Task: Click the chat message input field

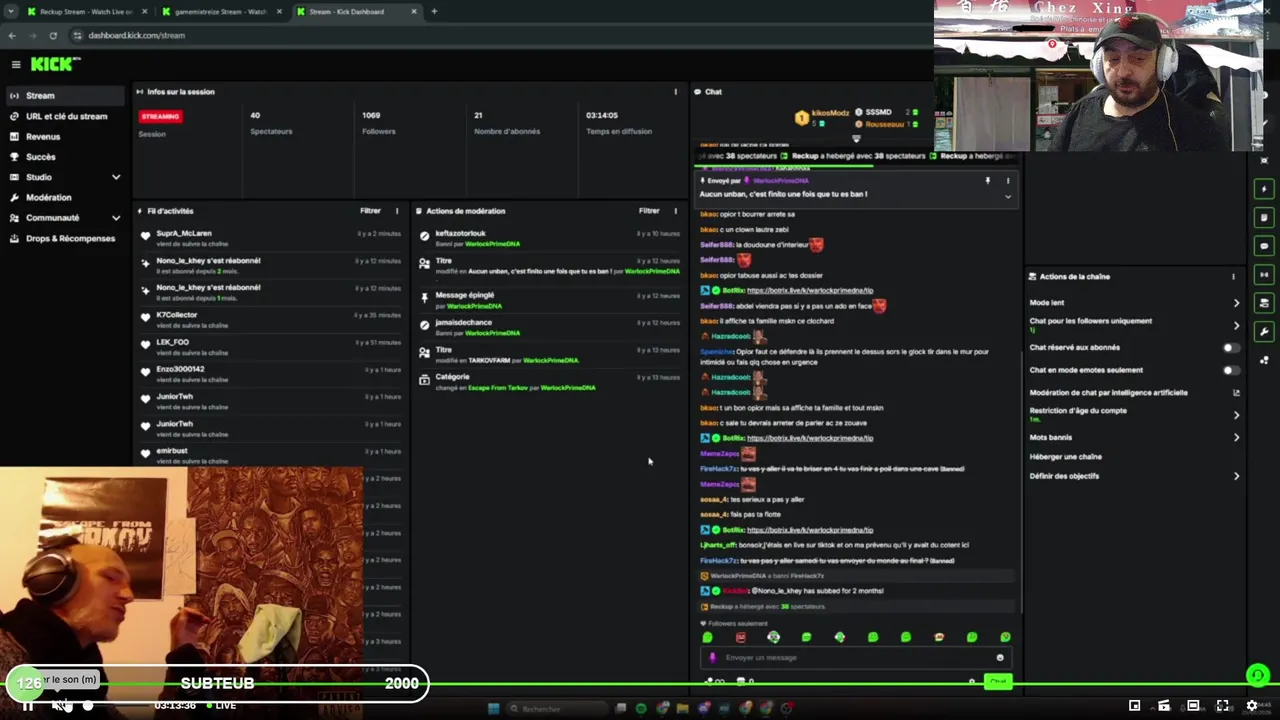Action: (855, 657)
